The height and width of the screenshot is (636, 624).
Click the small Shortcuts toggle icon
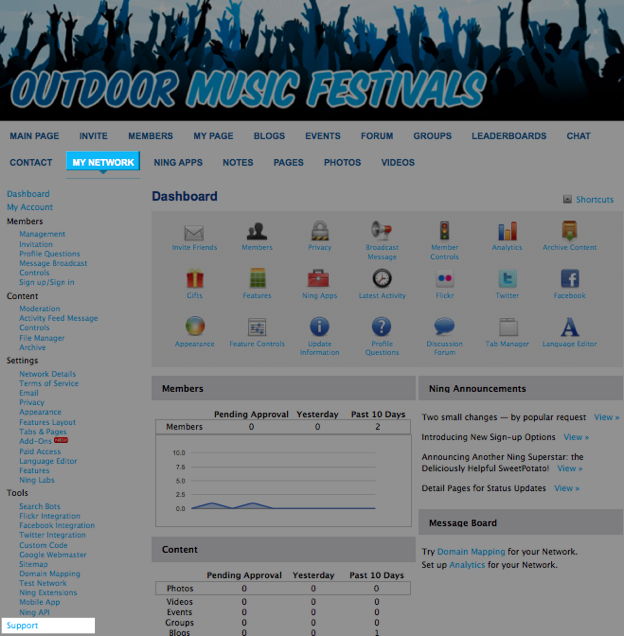tap(567, 199)
